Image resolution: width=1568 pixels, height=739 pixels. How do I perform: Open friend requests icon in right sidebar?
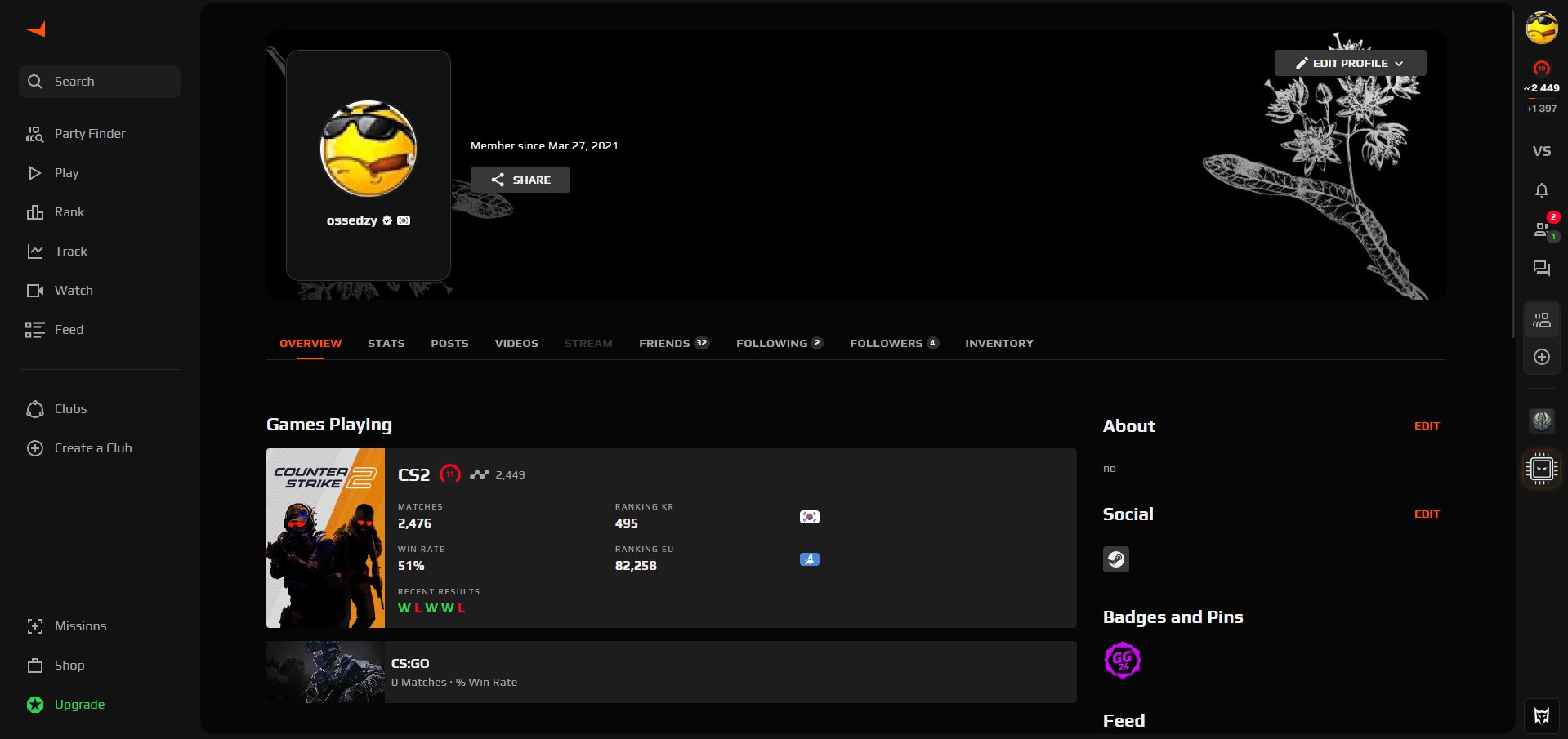(1541, 229)
